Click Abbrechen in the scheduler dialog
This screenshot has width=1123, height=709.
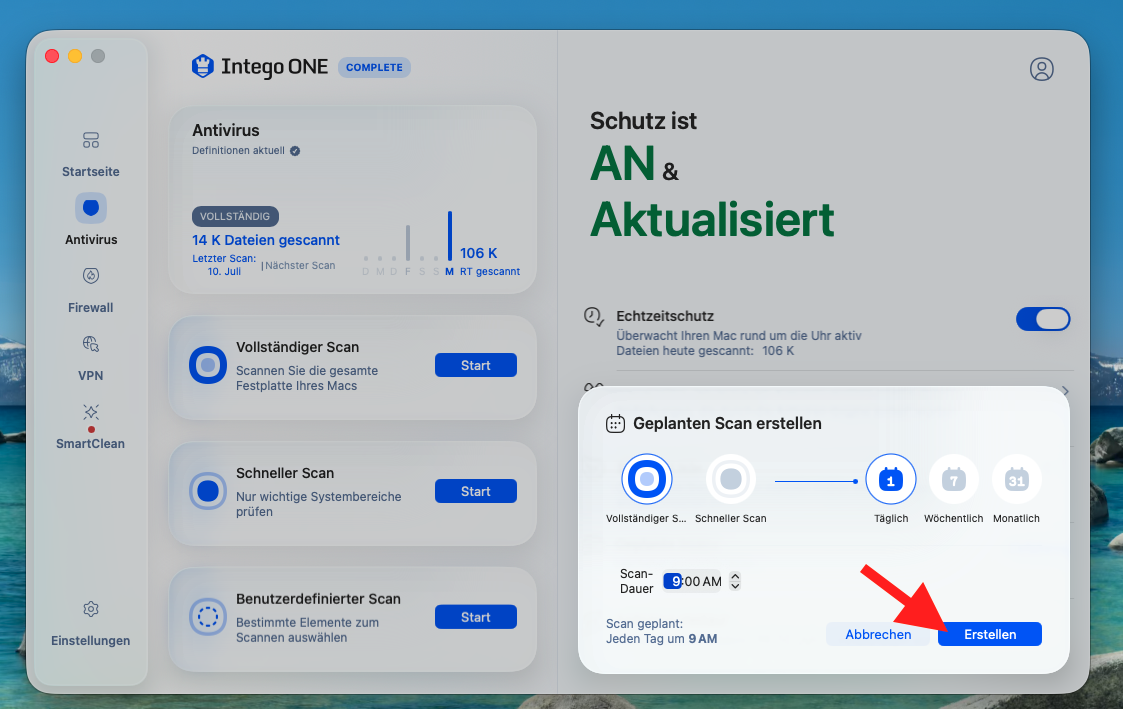[878, 635]
